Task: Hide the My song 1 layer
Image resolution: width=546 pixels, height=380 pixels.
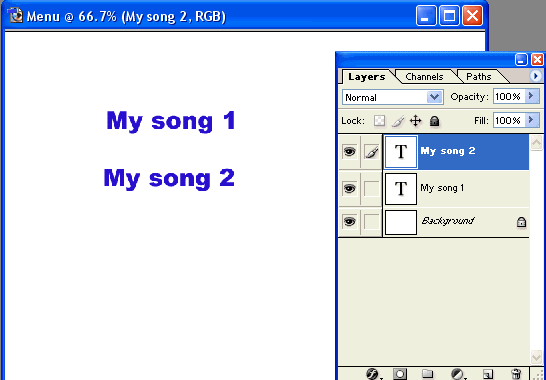Action: [349, 188]
